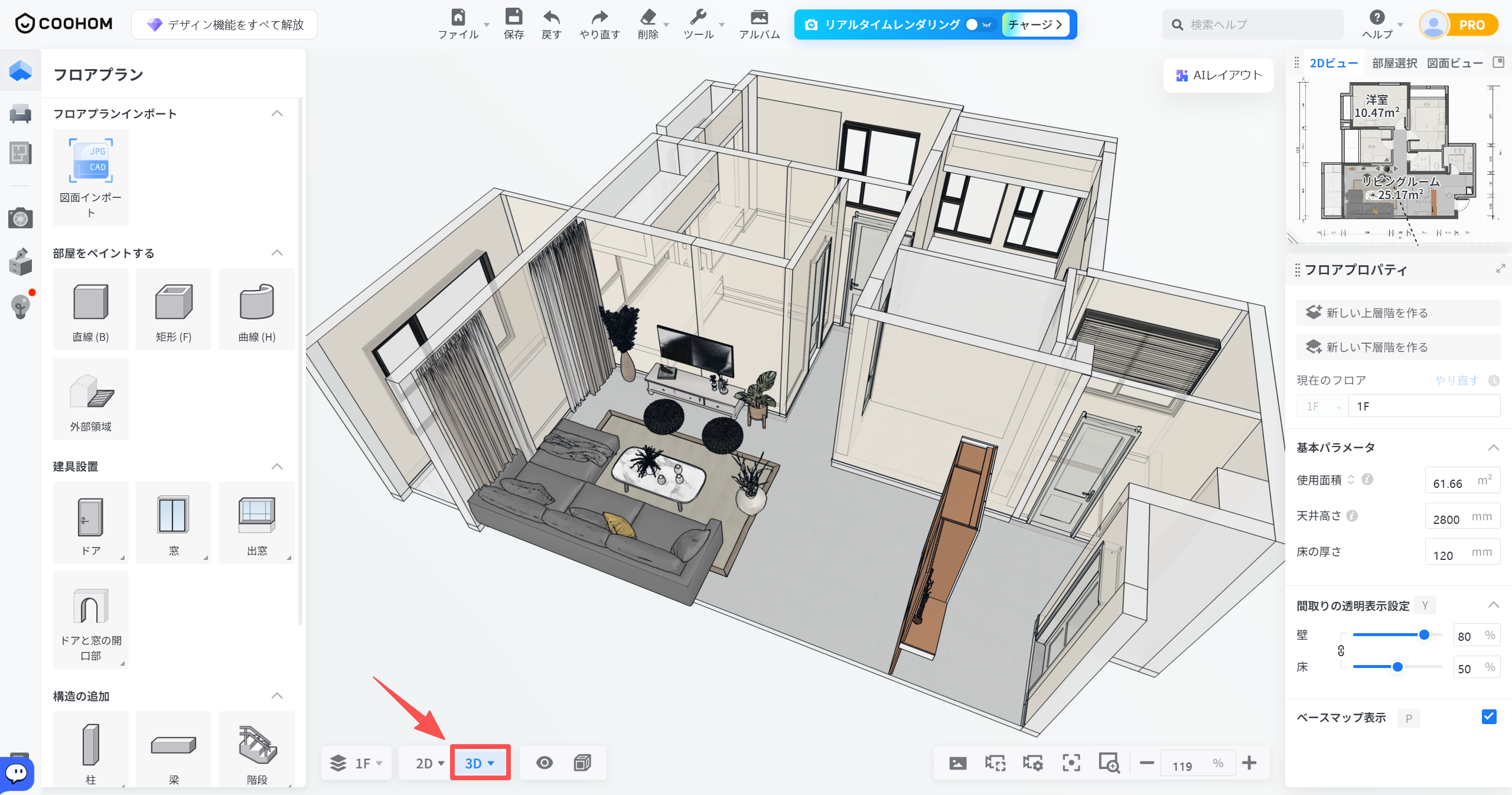Screen dimensions: 1512x795
Task: Open the 3D view dropdown
Action: (x=480, y=763)
